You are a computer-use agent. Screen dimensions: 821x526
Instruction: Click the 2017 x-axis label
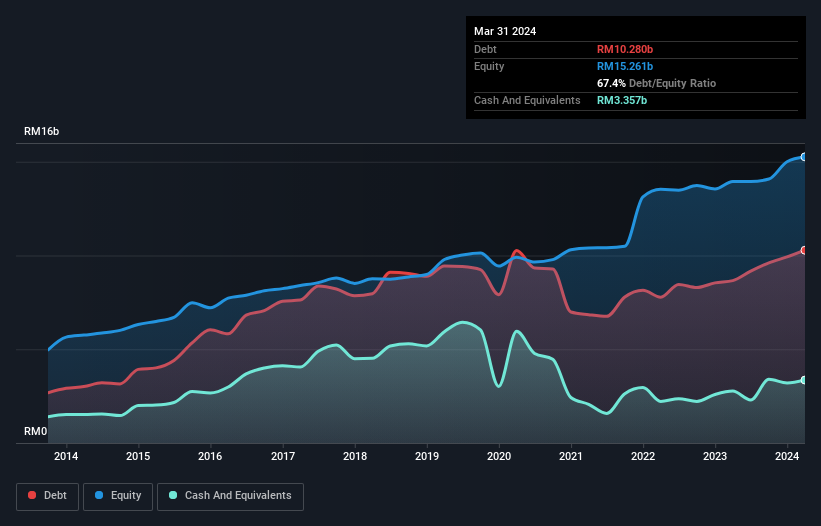(x=283, y=456)
